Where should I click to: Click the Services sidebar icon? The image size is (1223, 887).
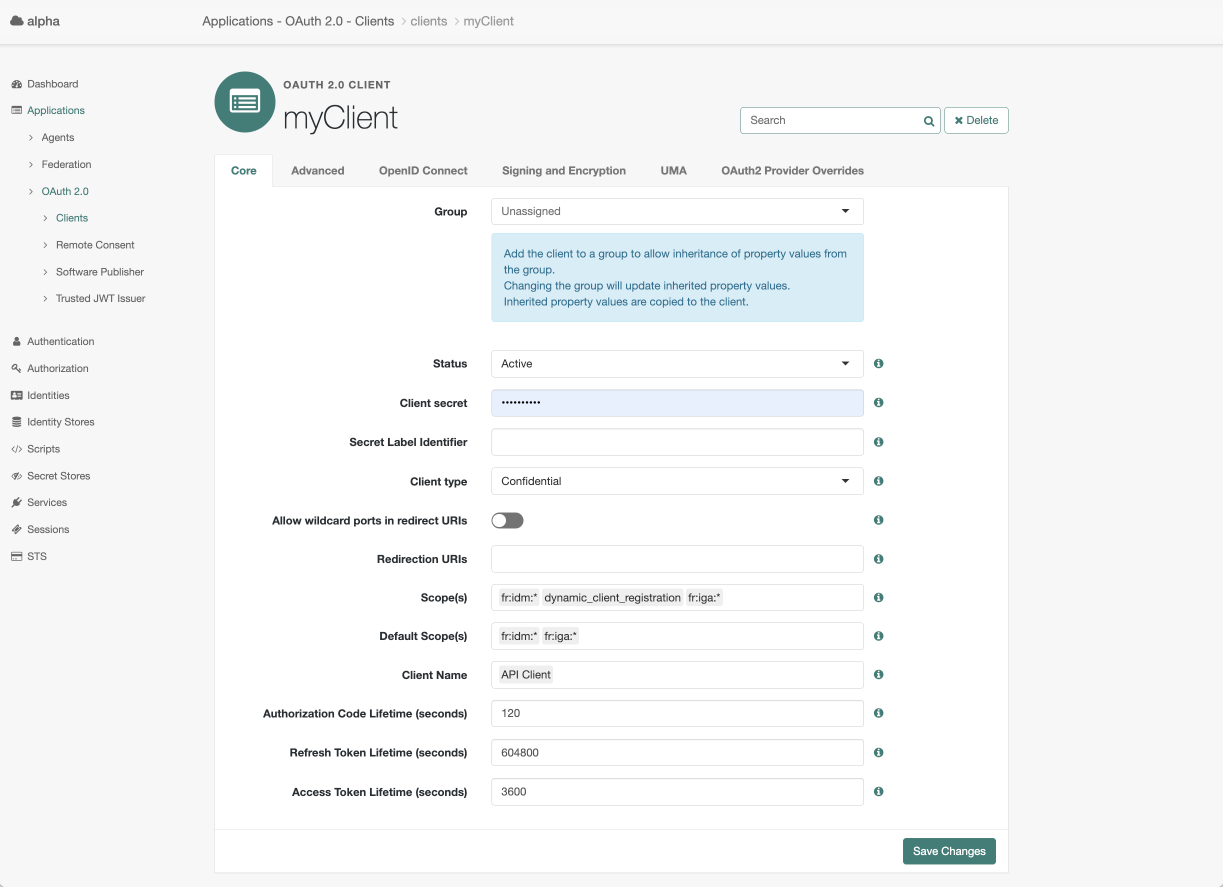click(x=17, y=502)
